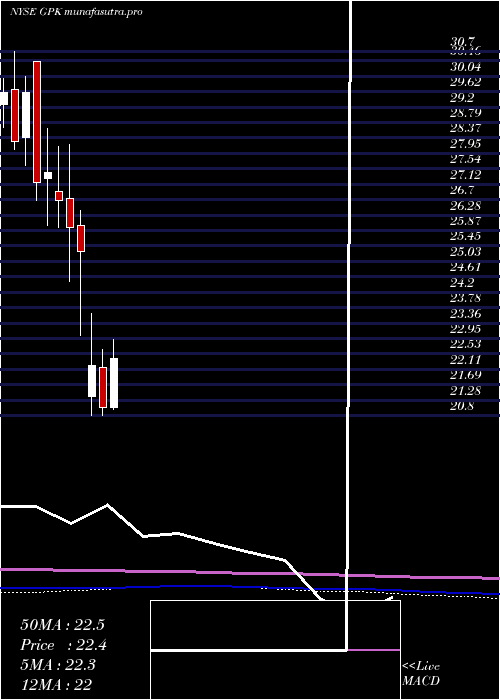This screenshot has height=700, width=500.
Task: Click the NYSE GPK munafasutra.pro title
Action: [x=76, y=12]
